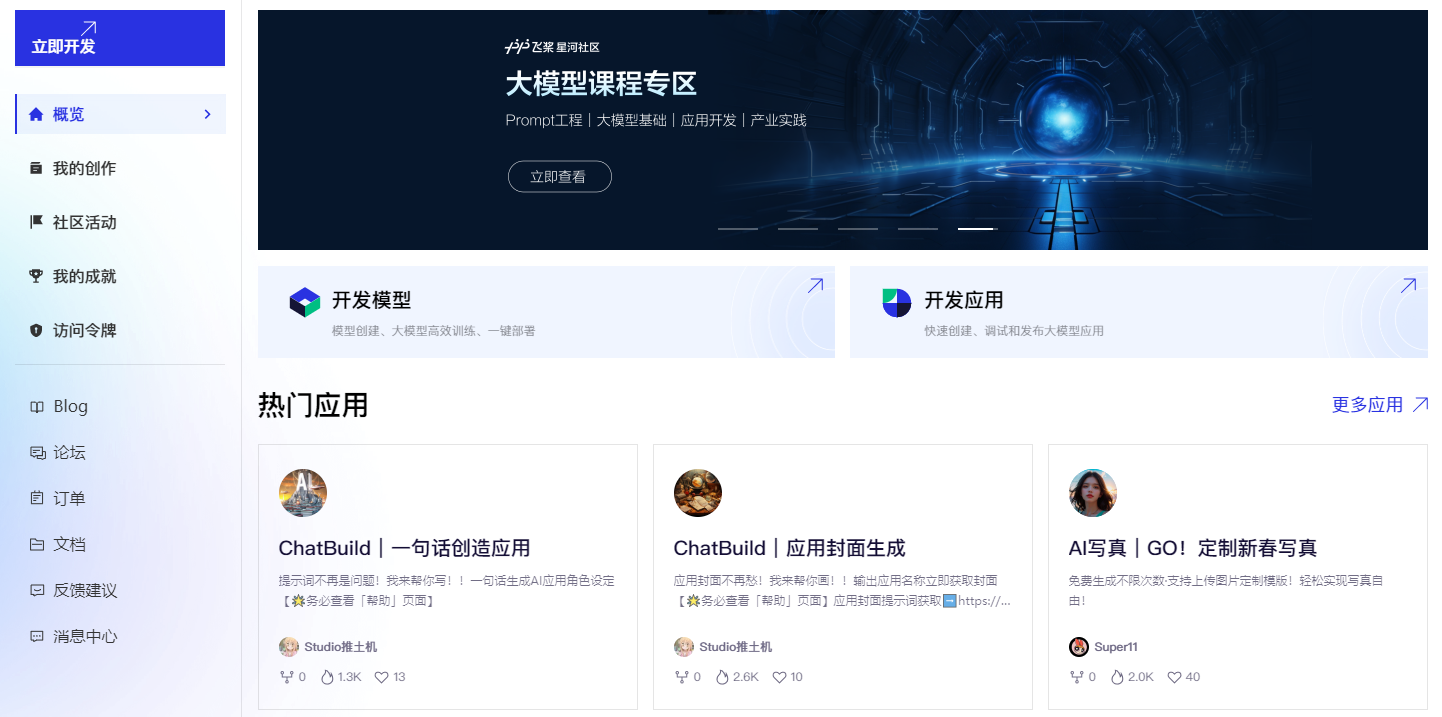Like the AI写真 app via heart icon
Screen dimensions: 1442x717
[1175, 677]
